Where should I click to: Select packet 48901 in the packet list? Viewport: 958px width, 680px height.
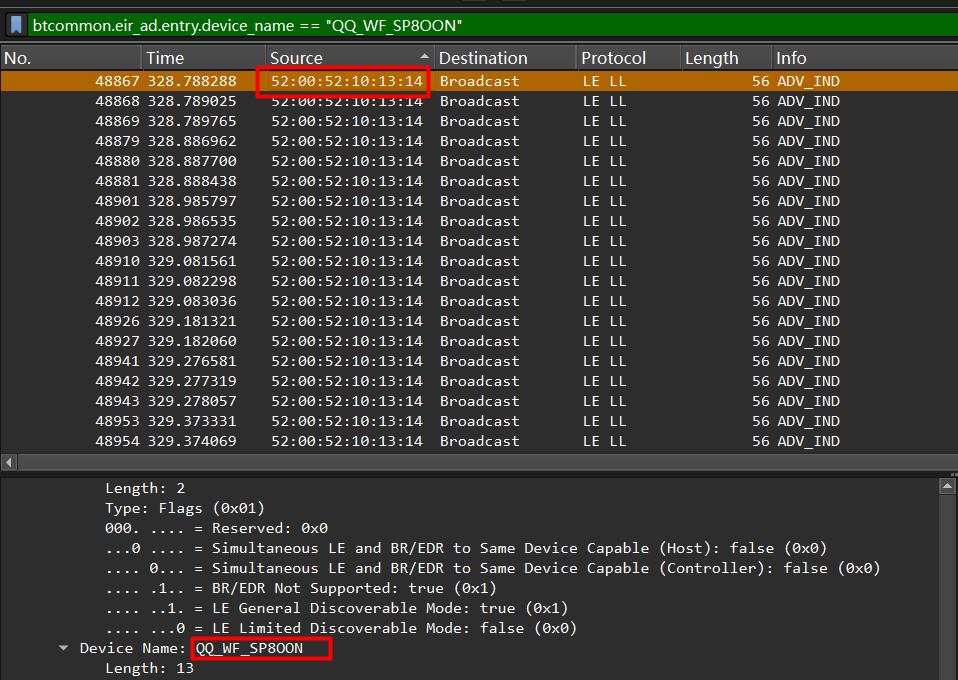[x=117, y=201]
